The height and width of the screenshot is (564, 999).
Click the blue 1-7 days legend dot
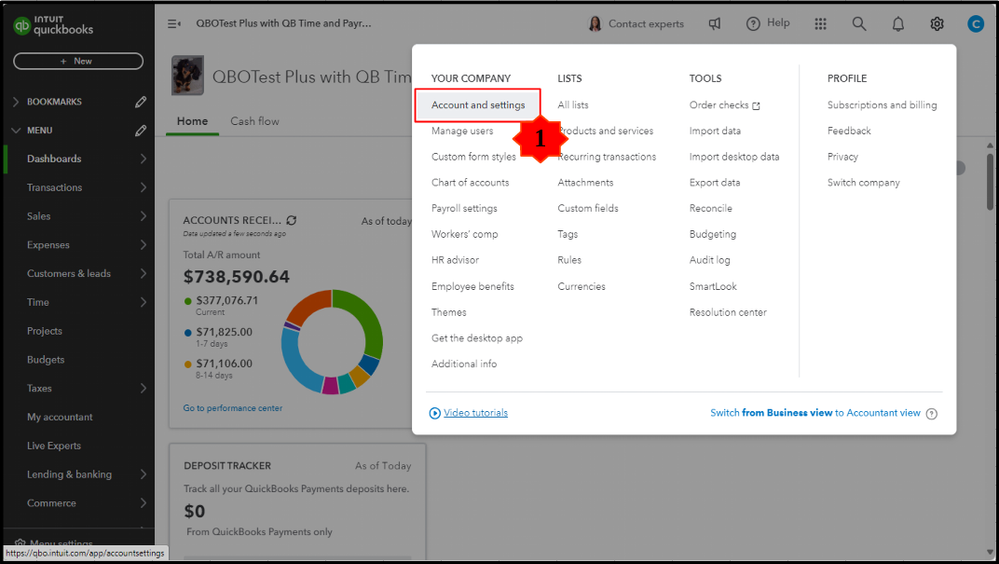187,333
